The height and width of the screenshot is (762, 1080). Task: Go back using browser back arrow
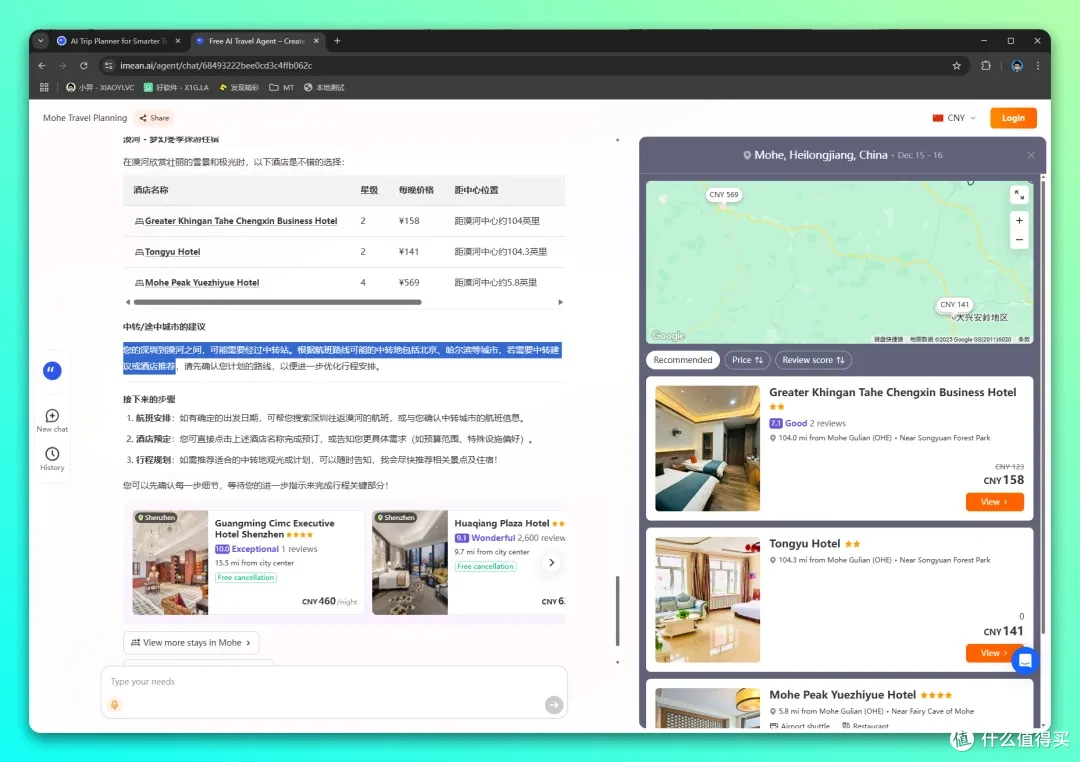42,65
